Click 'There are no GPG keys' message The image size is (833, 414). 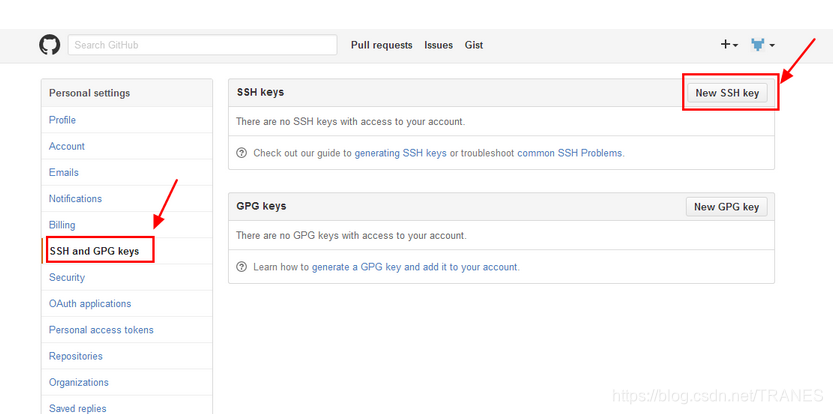pos(351,235)
